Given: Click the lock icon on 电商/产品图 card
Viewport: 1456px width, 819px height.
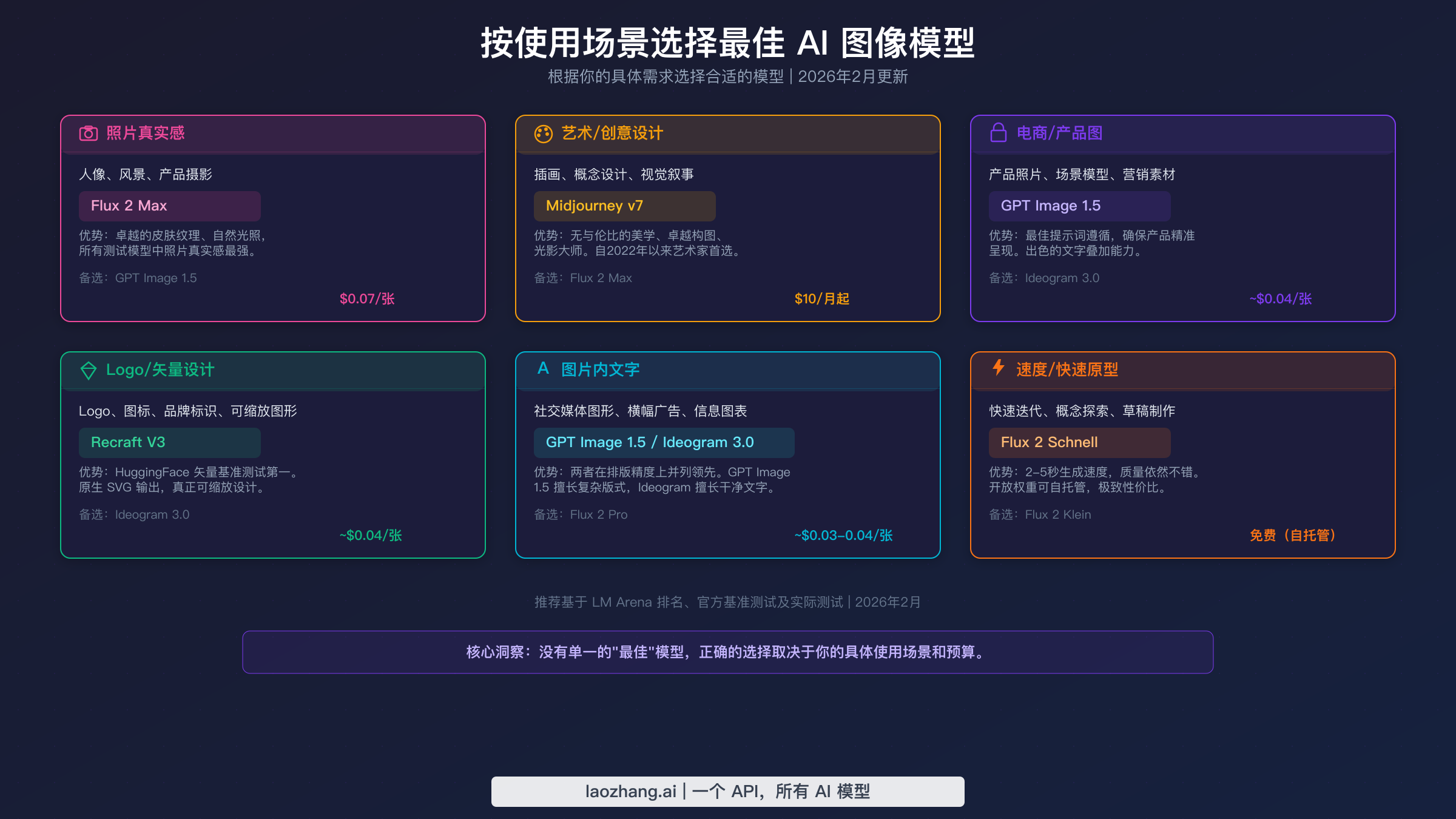Looking at the screenshot, I should [999, 133].
